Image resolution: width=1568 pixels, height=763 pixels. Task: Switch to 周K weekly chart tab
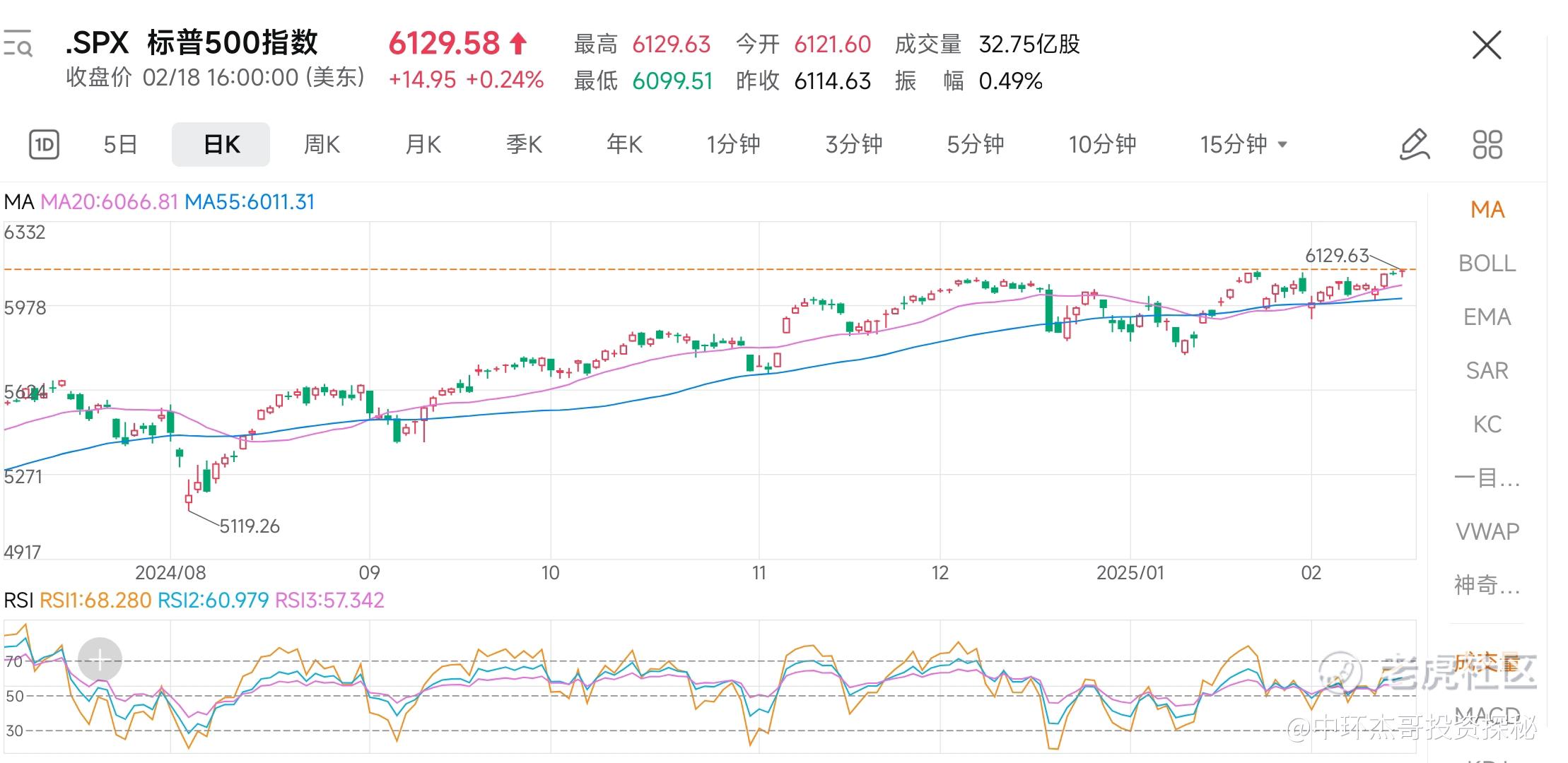322,145
